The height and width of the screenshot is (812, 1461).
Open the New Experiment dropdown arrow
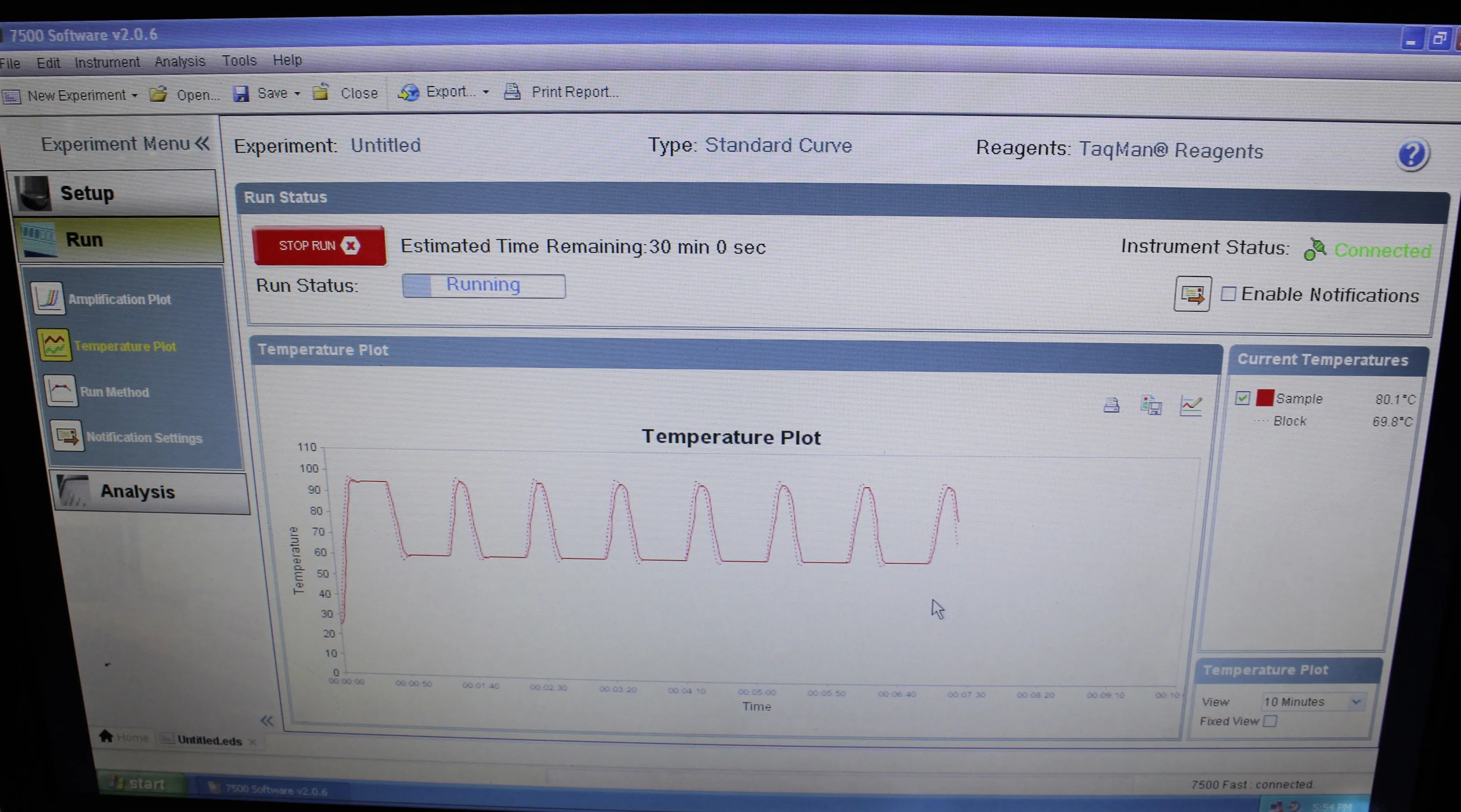click(x=134, y=95)
